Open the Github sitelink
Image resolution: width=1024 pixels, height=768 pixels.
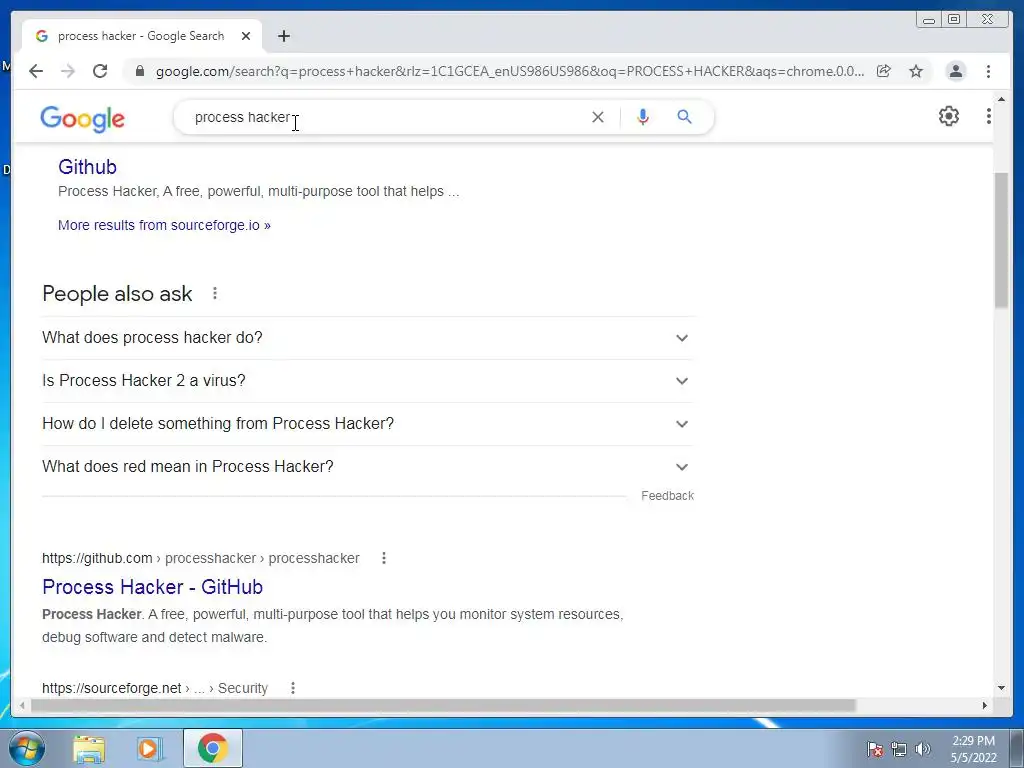pyautogui.click(x=88, y=167)
